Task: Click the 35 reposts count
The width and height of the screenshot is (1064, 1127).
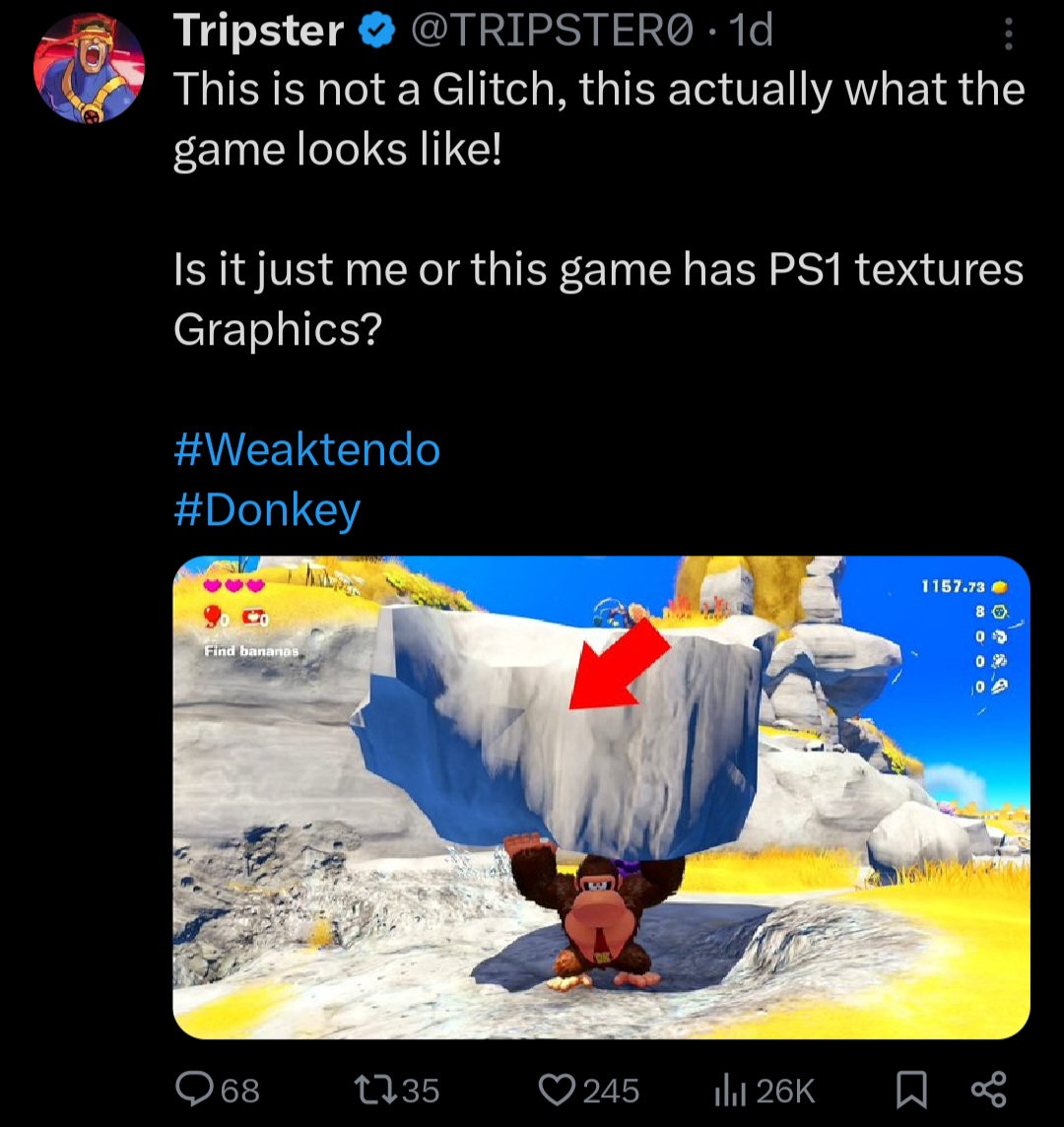Action: pyautogui.click(x=421, y=1091)
